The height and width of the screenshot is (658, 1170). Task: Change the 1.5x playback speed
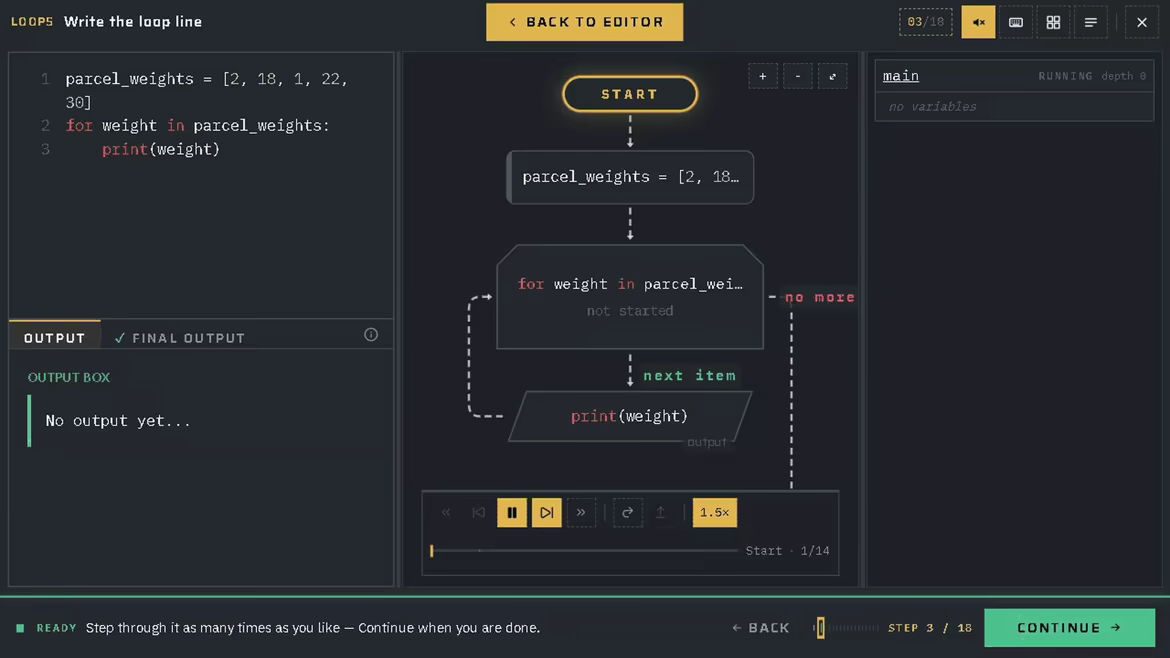(714, 513)
